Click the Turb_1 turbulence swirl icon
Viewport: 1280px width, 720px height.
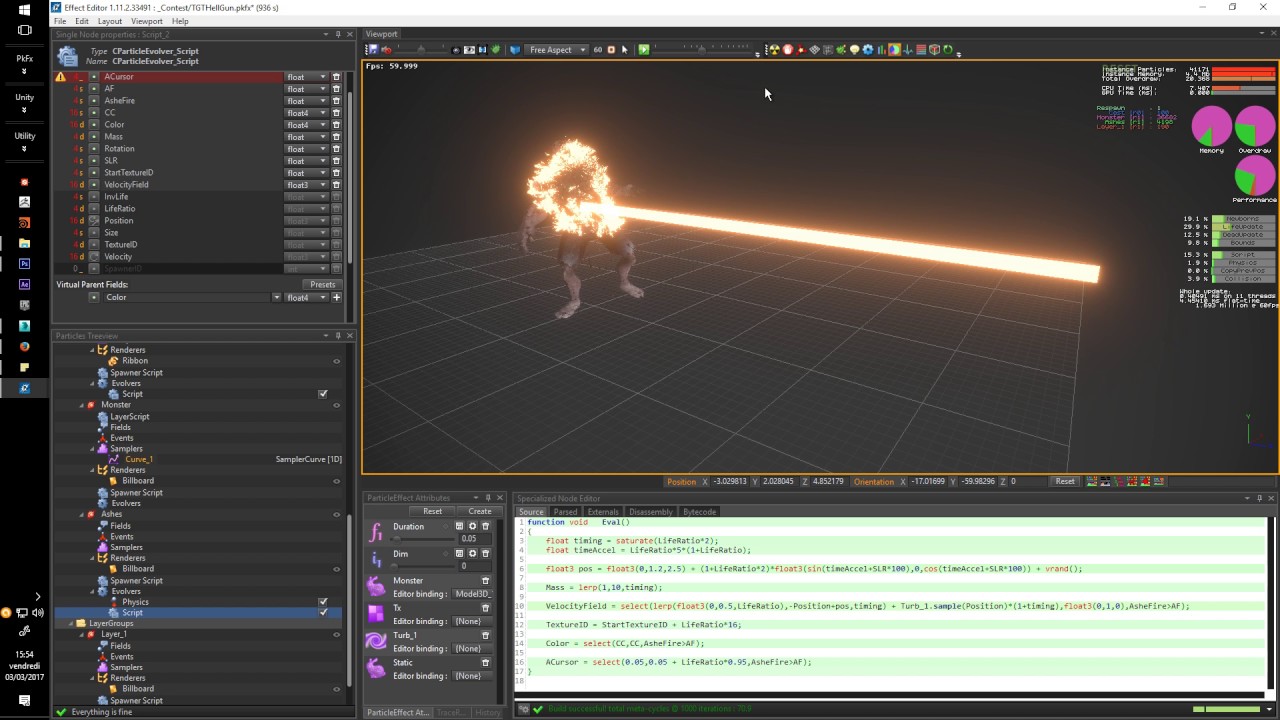click(x=376, y=641)
